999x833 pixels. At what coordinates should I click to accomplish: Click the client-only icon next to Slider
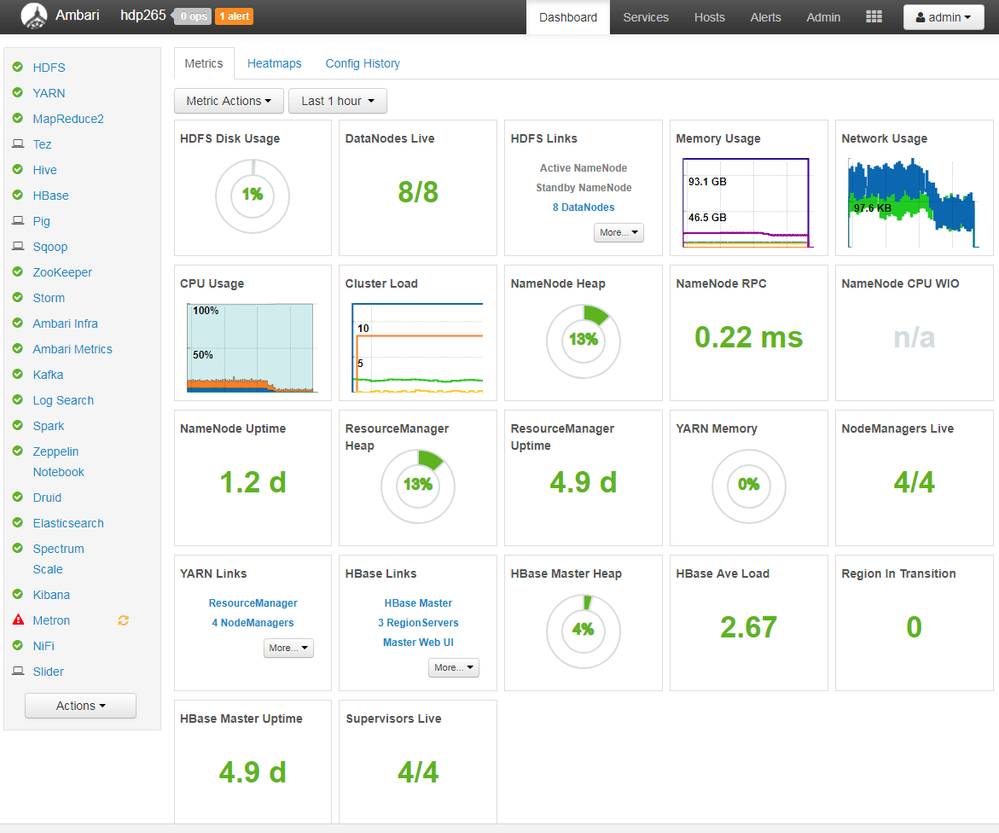coord(16,671)
